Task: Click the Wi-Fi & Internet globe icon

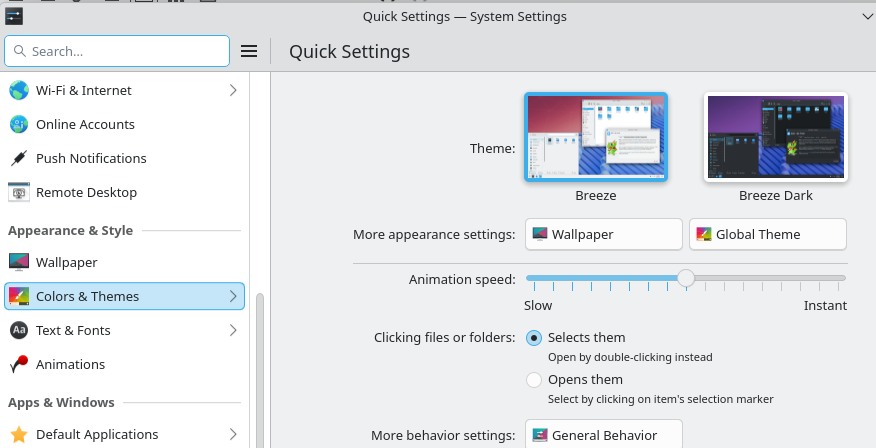Action: pyautogui.click(x=19, y=90)
